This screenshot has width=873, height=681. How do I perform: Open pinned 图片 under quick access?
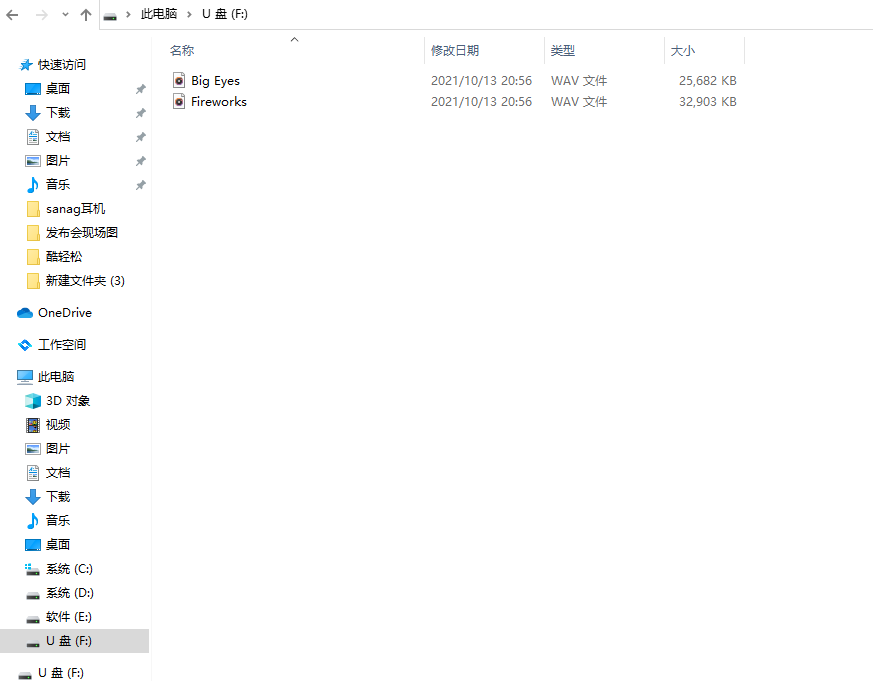point(58,160)
